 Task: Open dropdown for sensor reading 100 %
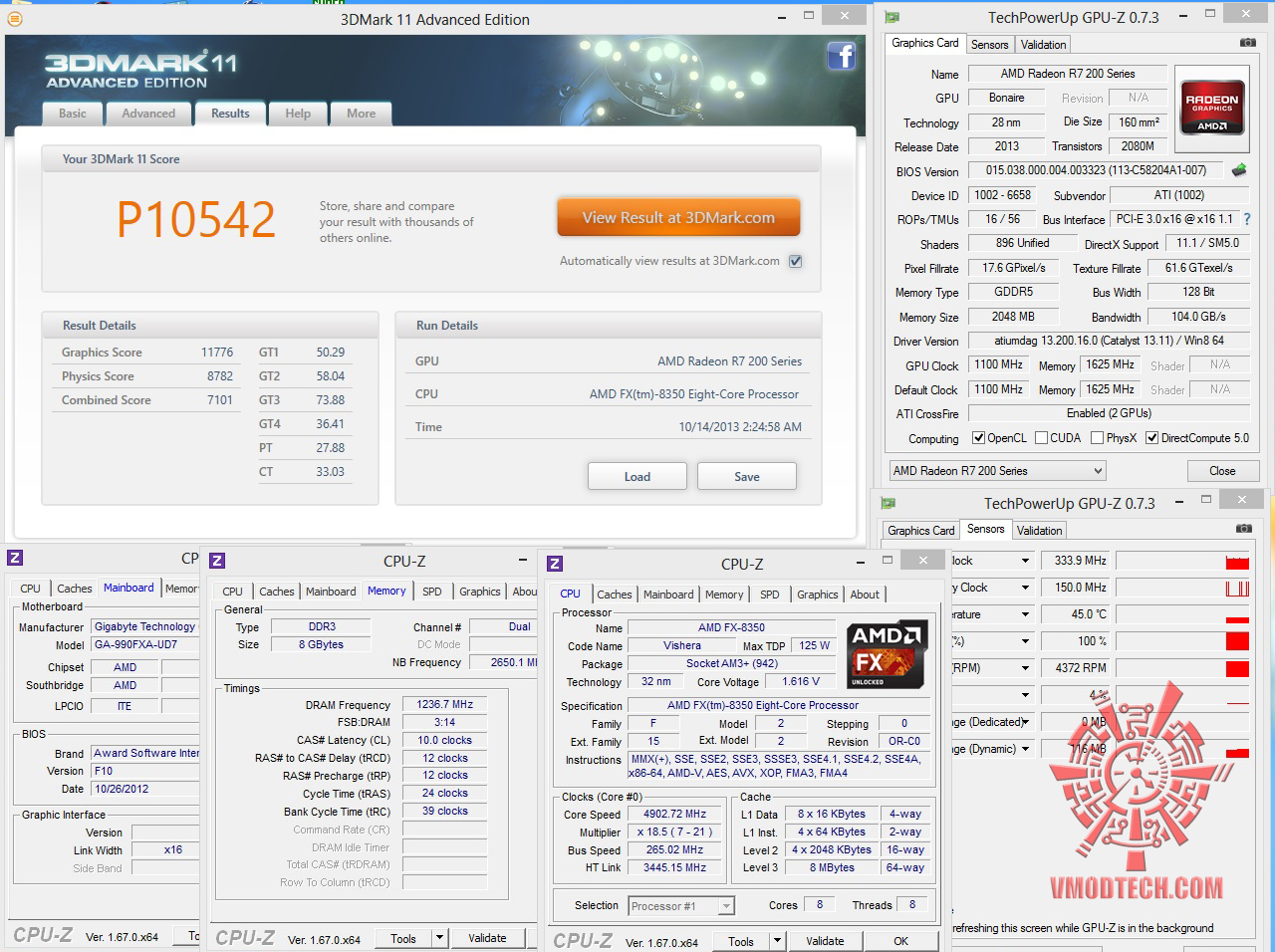1025,641
